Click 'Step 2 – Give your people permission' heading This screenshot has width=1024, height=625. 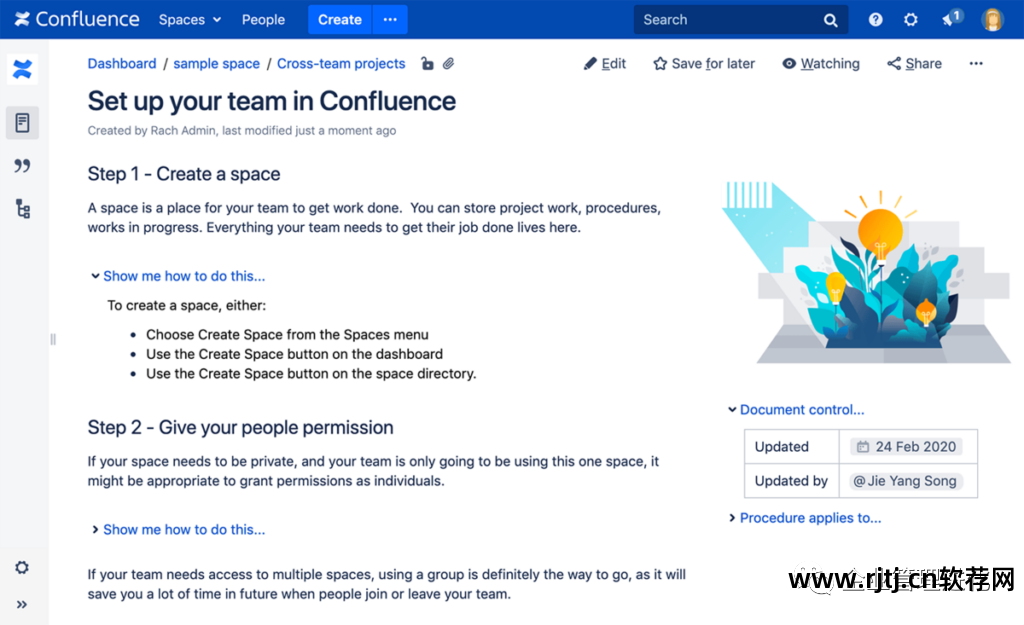240,428
